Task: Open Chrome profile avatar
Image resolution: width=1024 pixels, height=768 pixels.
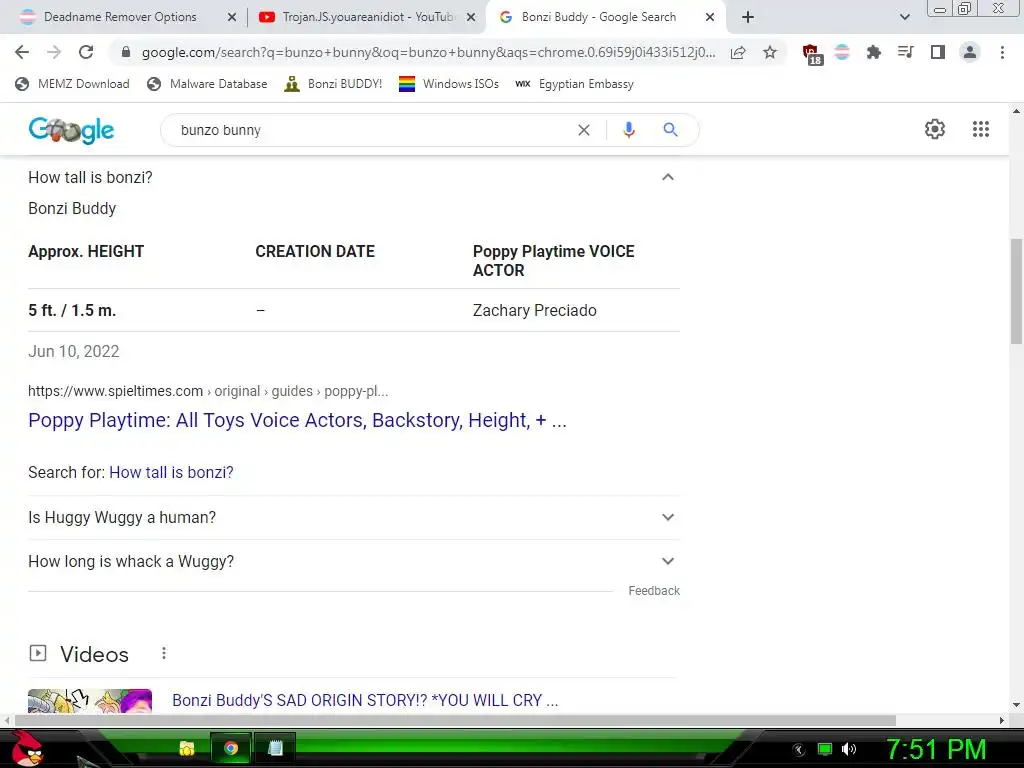Action: click(970, 52)
